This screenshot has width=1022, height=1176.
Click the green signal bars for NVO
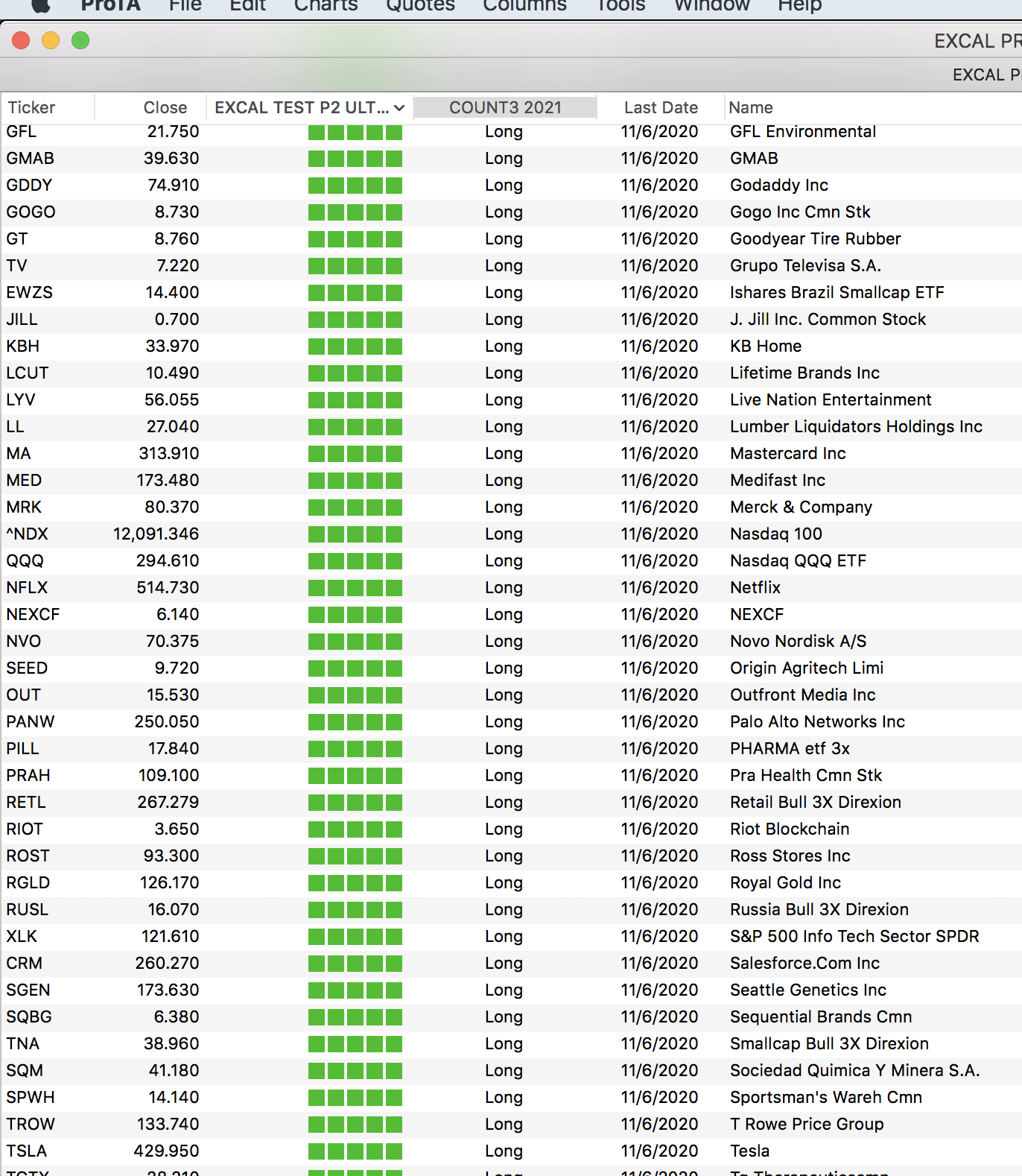(x=355, y=642)
